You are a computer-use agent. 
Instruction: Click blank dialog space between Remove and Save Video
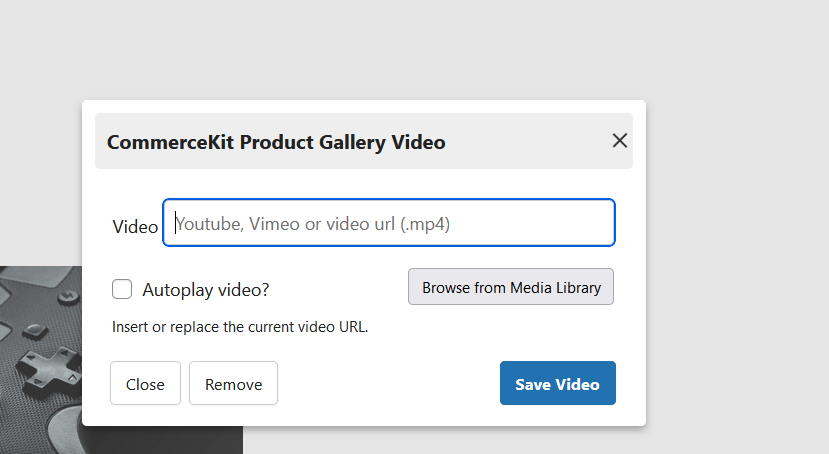tap(390, 384)
